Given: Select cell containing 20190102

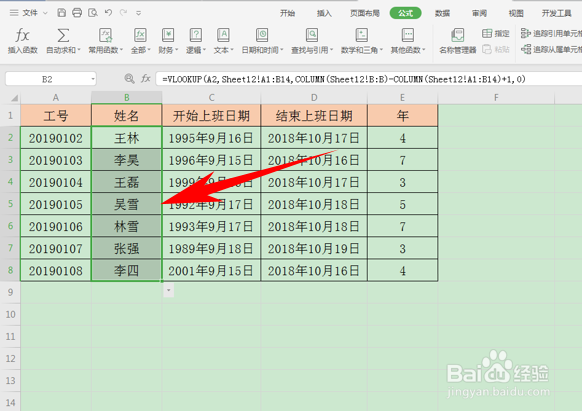Looking at the screenshot, I should [x=56, y=138].
